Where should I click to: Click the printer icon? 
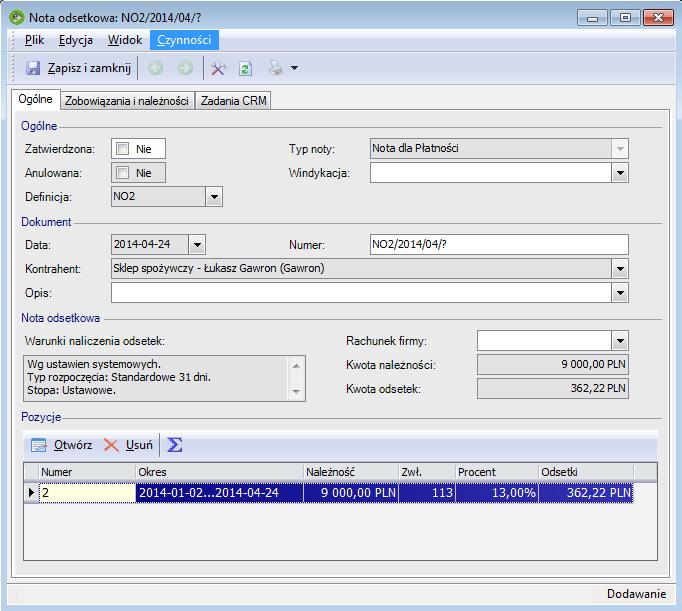(x=276, y=68)
